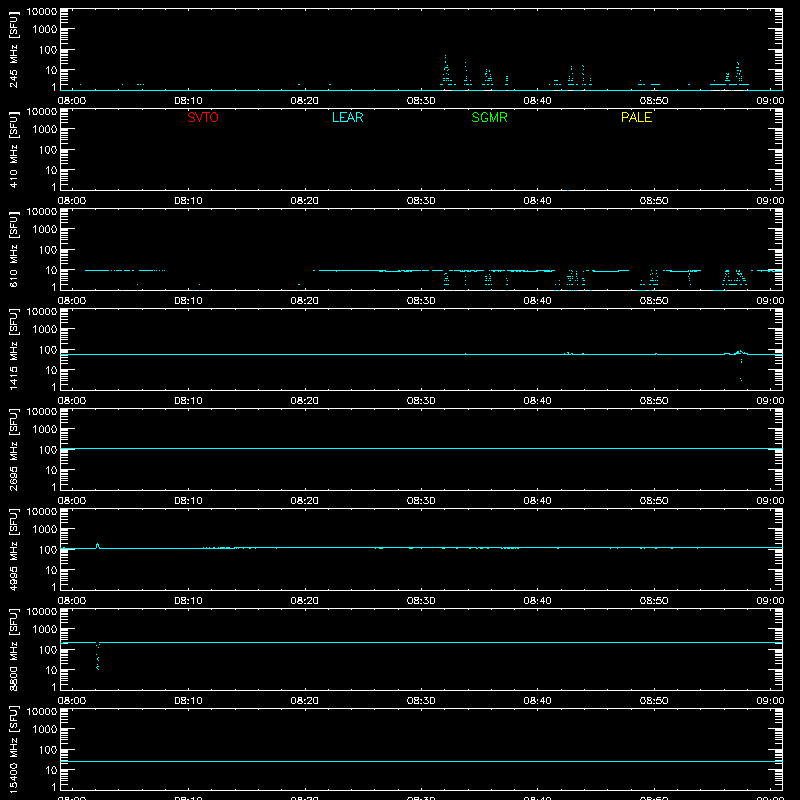This screenshot has height=800, width=800.
Task: Click the red SVTO station label
Action: tap(203, 117)
